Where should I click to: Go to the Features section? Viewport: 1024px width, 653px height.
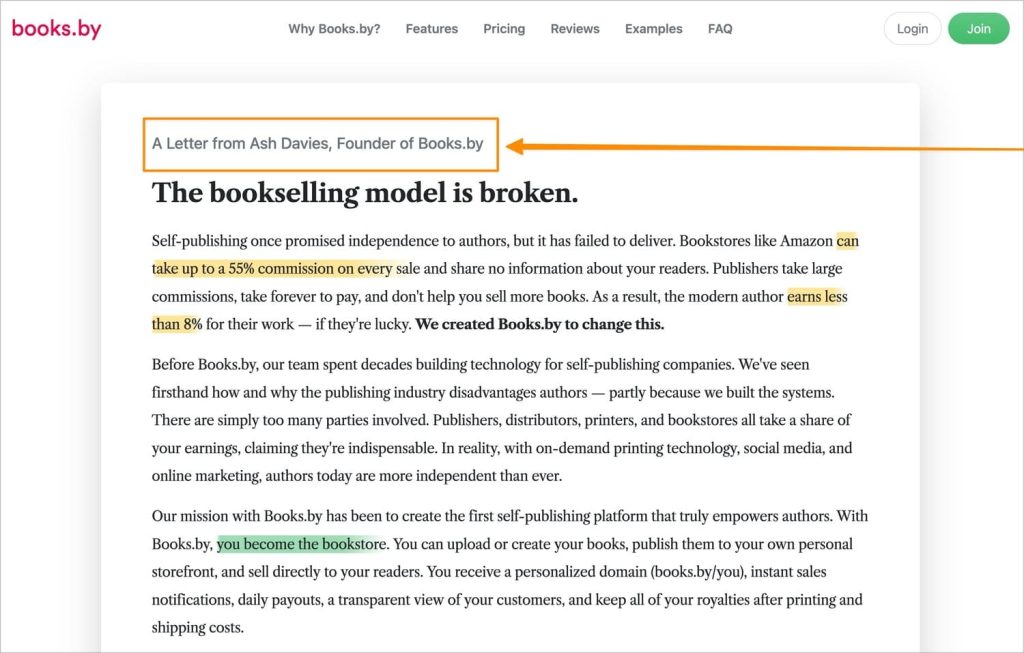click(432, 29)
